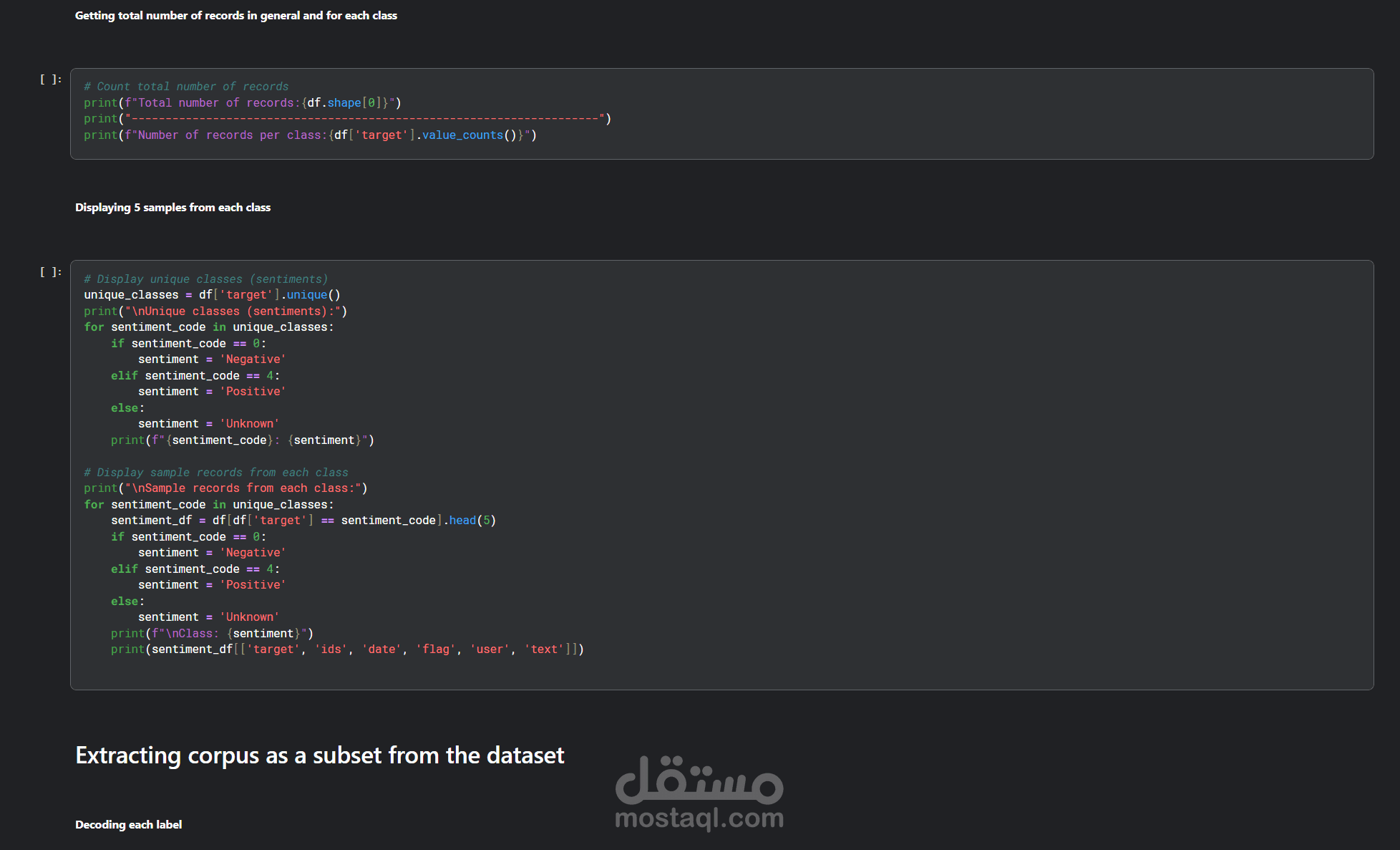Click the 'Count total number of records' comment

click(x=186, y=87)
